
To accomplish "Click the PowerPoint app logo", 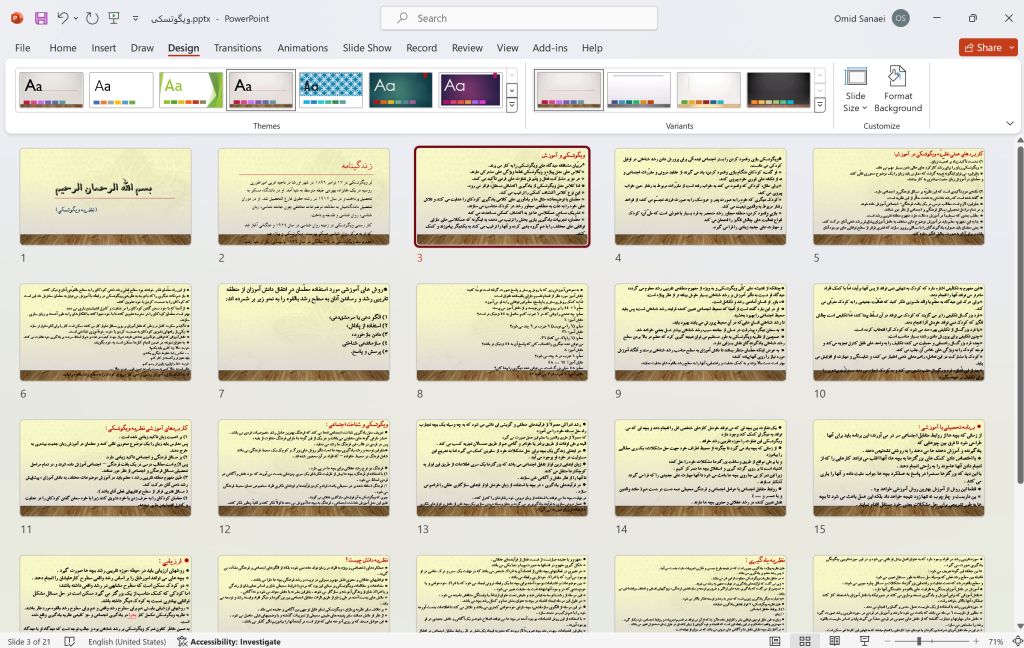I will click(17, 18).
